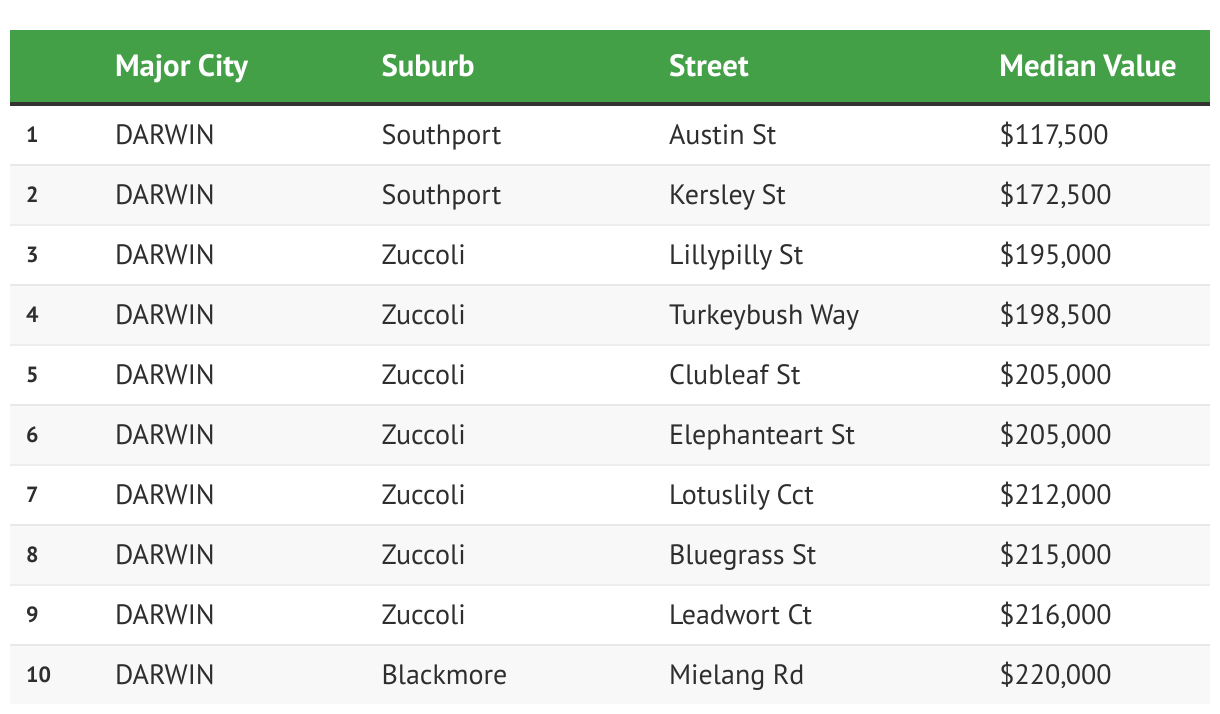Select Lotuslily Cct street entry
1220x714 pixels.
[x=740, y=495]
